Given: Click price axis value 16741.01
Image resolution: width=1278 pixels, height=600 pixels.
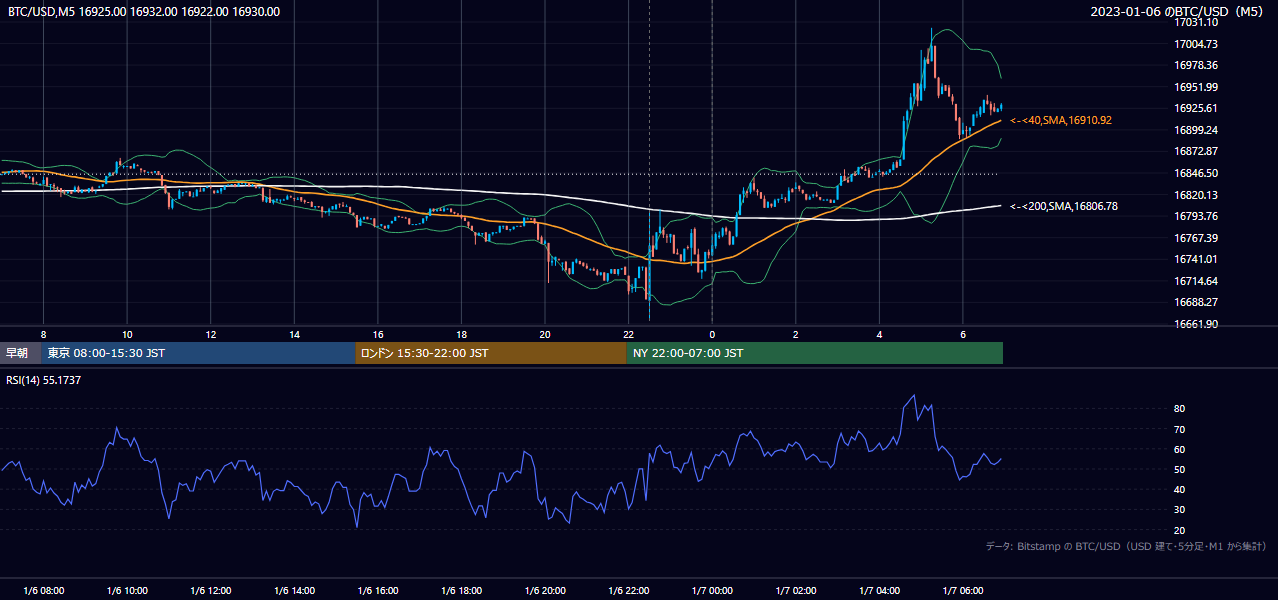Looking at the screenshot, I should coord(1196,259).
